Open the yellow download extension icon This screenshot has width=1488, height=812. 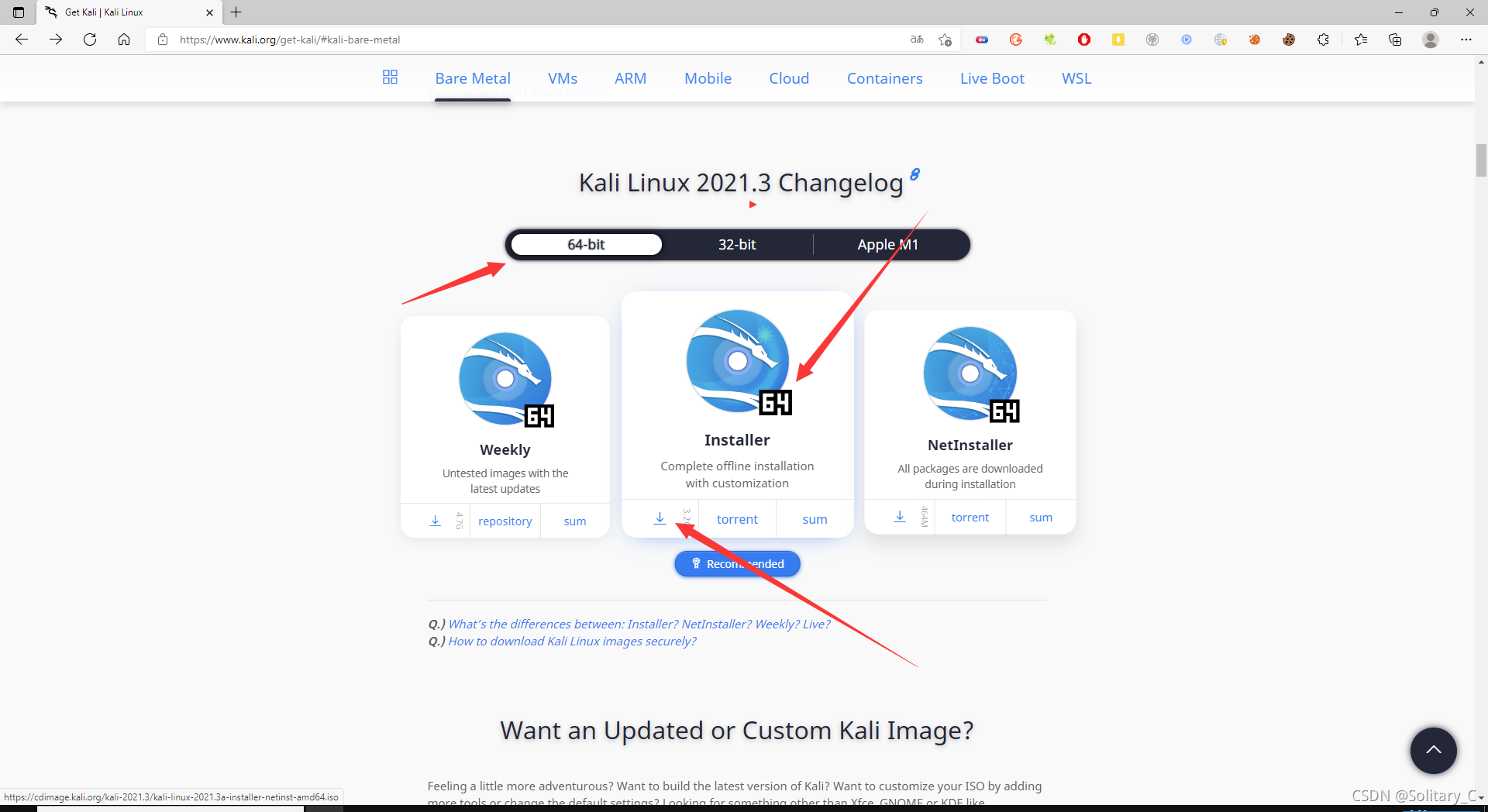click(1118, 40)
